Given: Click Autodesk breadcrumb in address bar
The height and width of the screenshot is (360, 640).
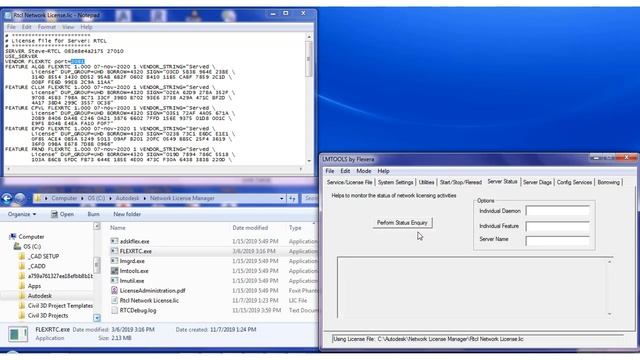Looking at the screenshot, I should click(x=127, y=198).
